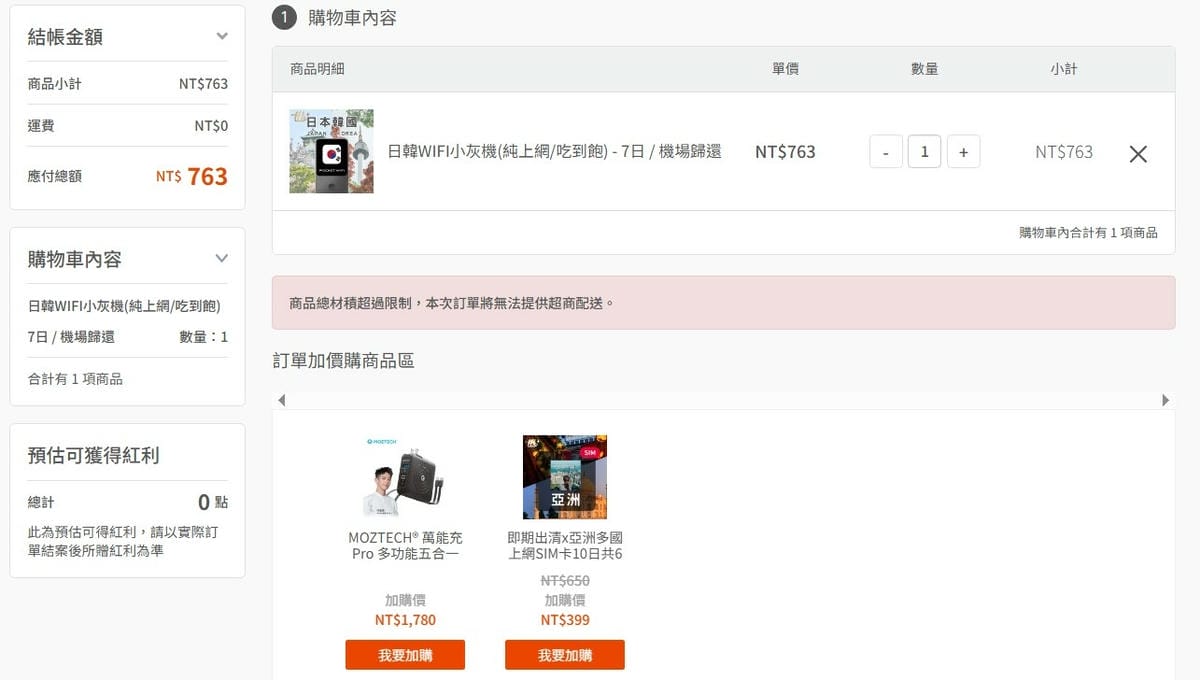This screenshot has width=1200, height=680.
Task: Click the 日本韓國 pocket WiFi product image
Action: [x=331, y=152]
